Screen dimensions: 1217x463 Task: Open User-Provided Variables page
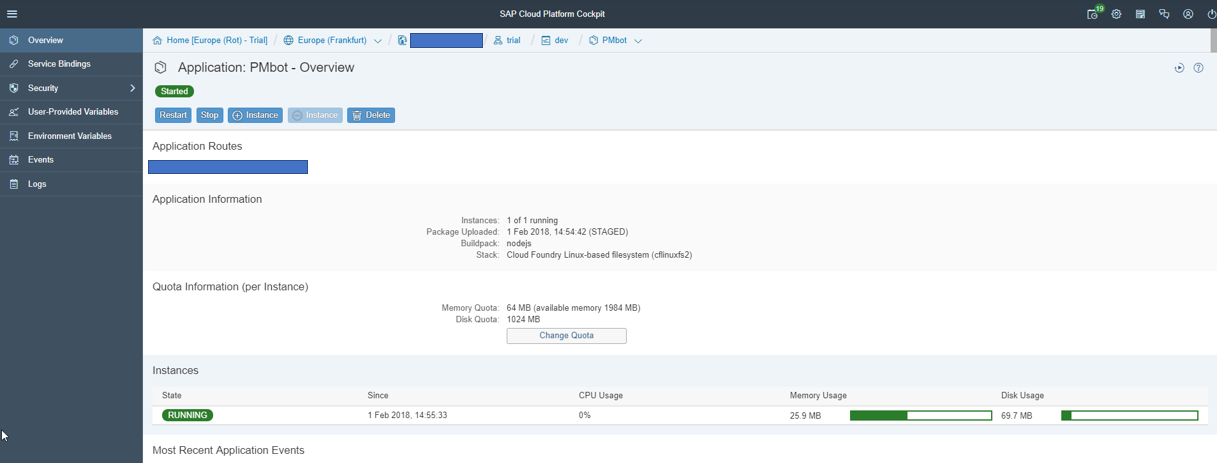pos(71,112)
